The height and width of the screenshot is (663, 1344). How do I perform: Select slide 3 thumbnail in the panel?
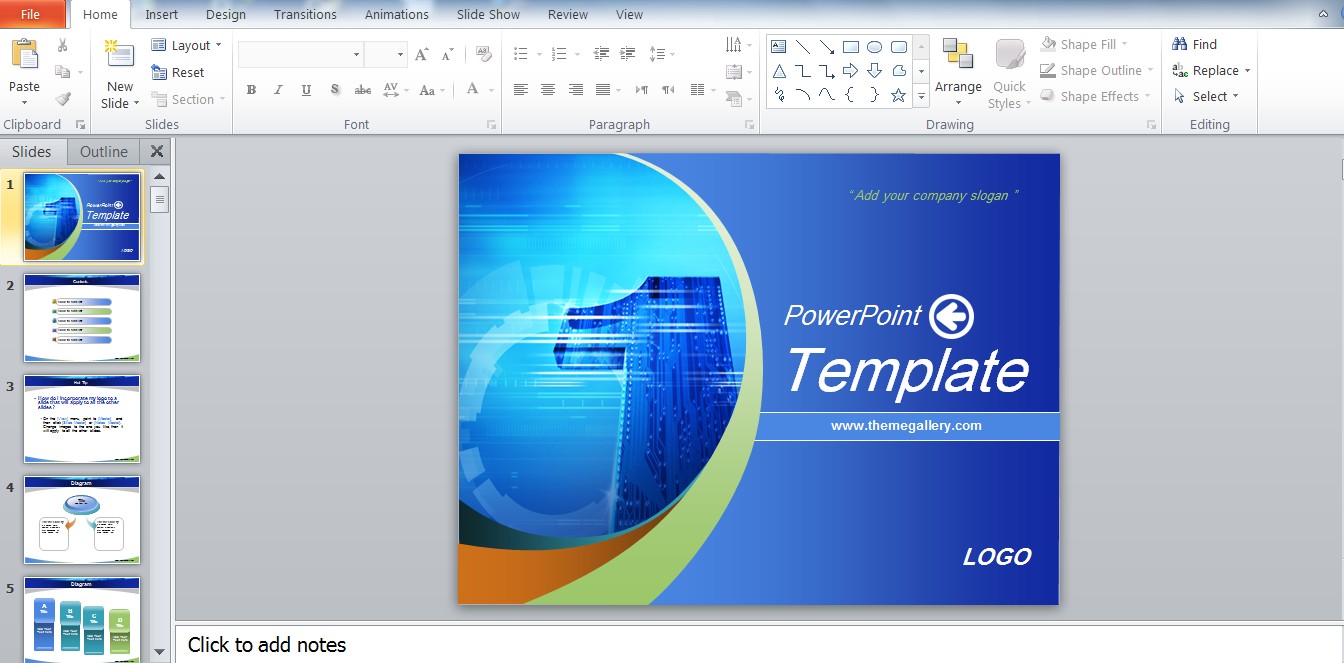pos(82,418)
